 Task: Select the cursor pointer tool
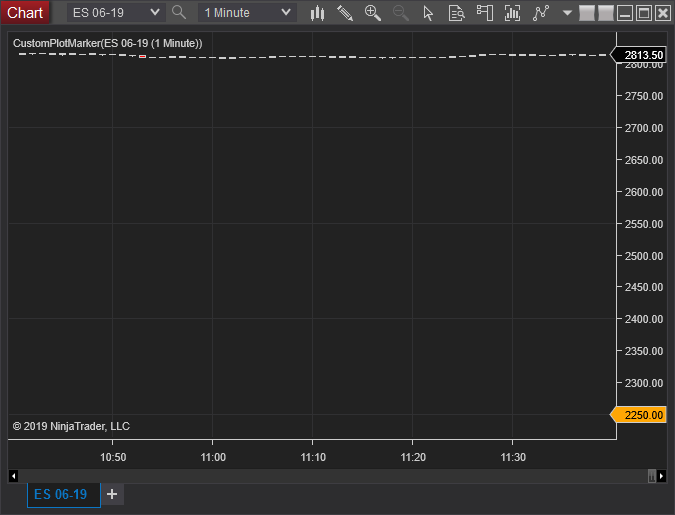click(428, 13)
